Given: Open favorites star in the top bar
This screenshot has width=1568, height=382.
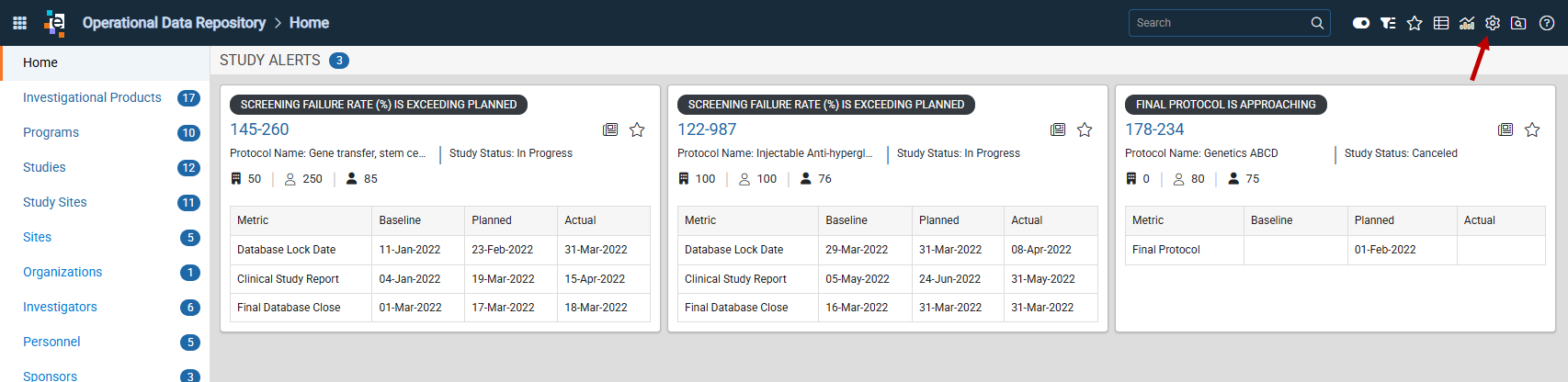Looking at the screenshot, I should tap(1415, 23).
